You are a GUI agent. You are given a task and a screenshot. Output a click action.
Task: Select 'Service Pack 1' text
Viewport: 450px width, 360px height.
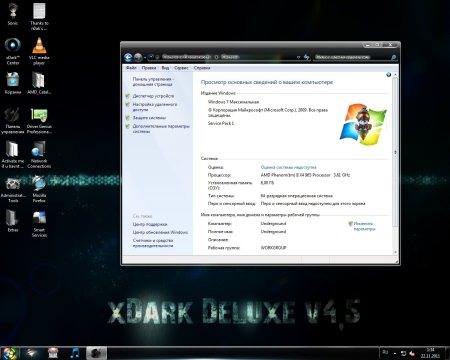[221, 123]
